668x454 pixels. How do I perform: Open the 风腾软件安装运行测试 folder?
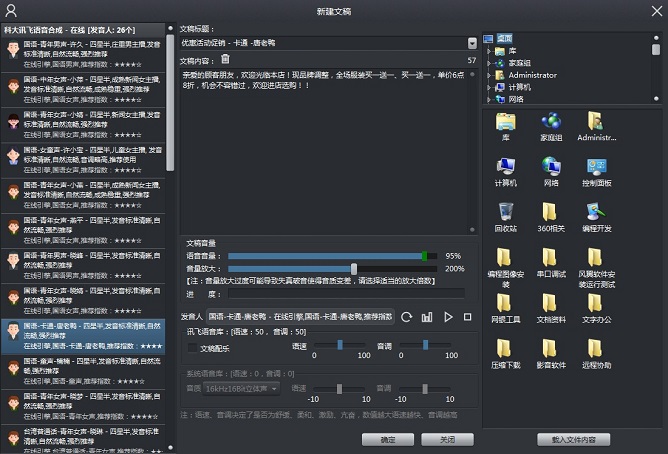click(x=596, y=267)
